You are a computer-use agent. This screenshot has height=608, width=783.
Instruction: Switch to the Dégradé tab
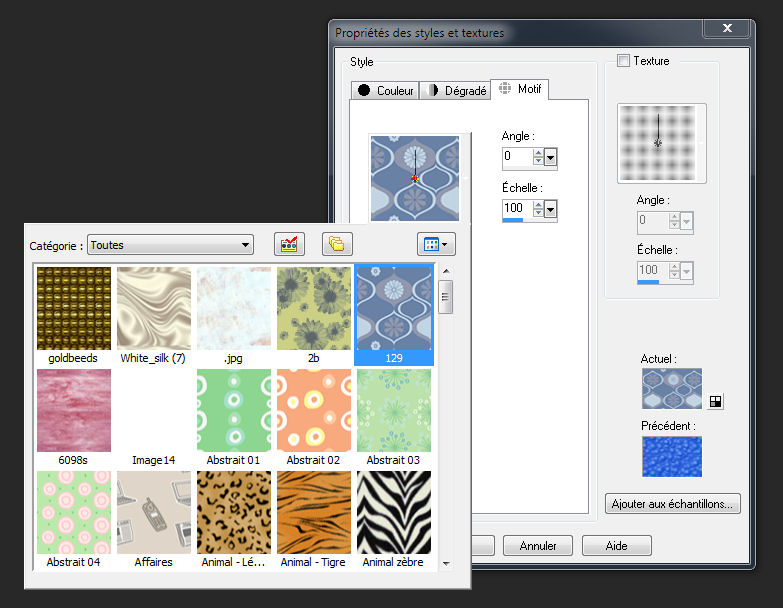click(456, 91)
